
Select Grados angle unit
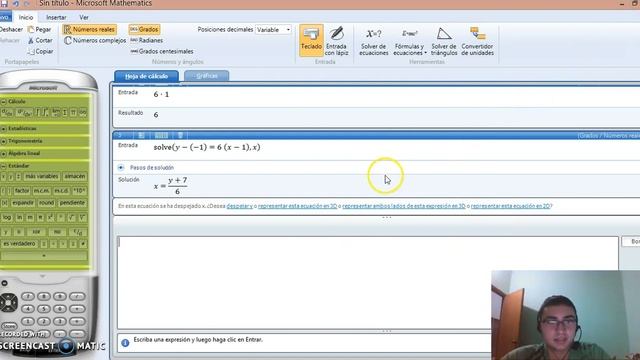click(x=144, y=29)
